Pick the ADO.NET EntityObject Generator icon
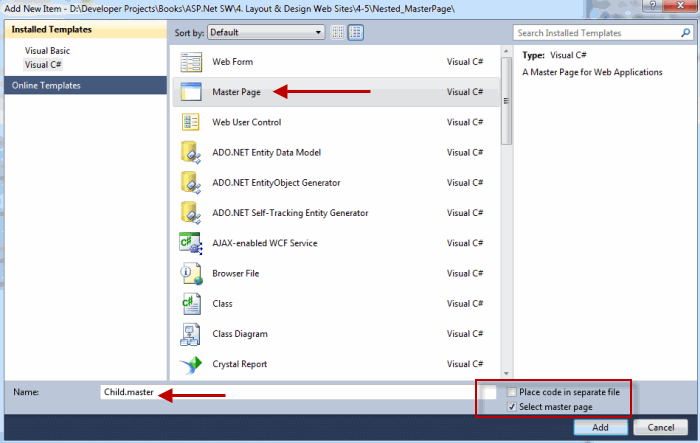Viewport: 700px width, 443px height. (191, 183)
